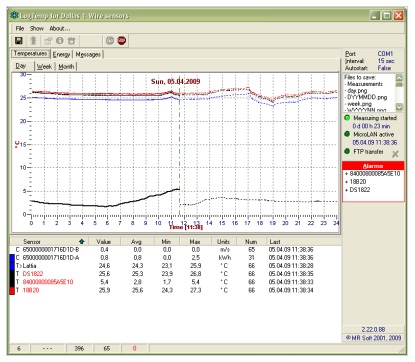Select sensor row 650000000171601D-B
415x362 pixels.
tap(175, 250)
